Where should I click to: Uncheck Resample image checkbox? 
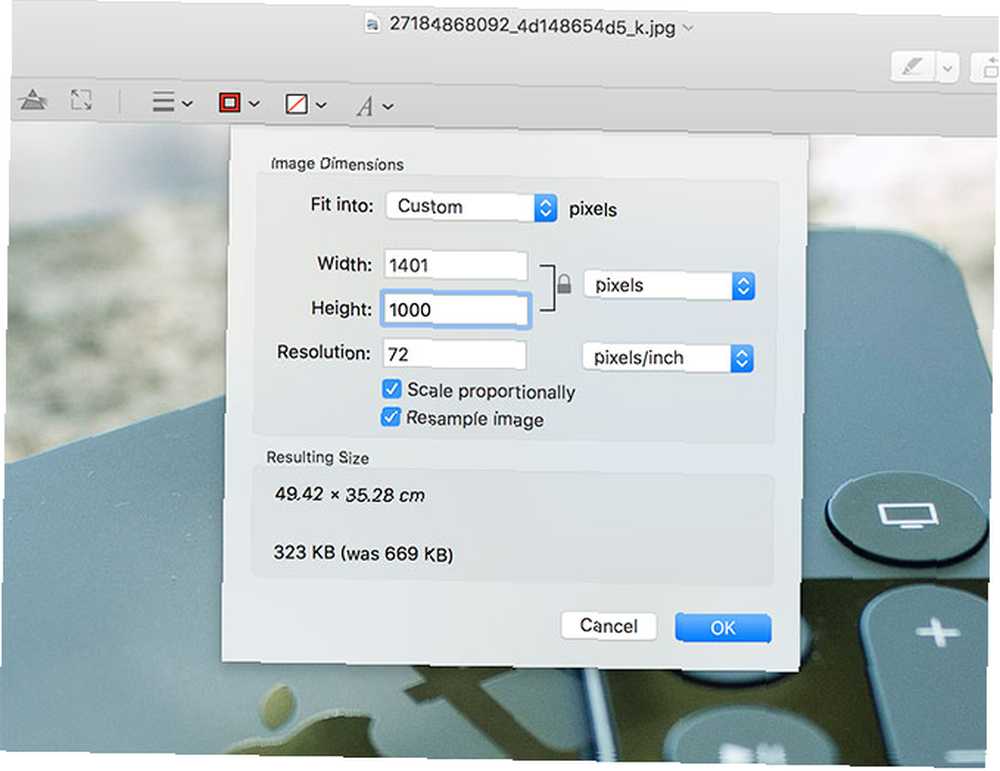(390, 417)
